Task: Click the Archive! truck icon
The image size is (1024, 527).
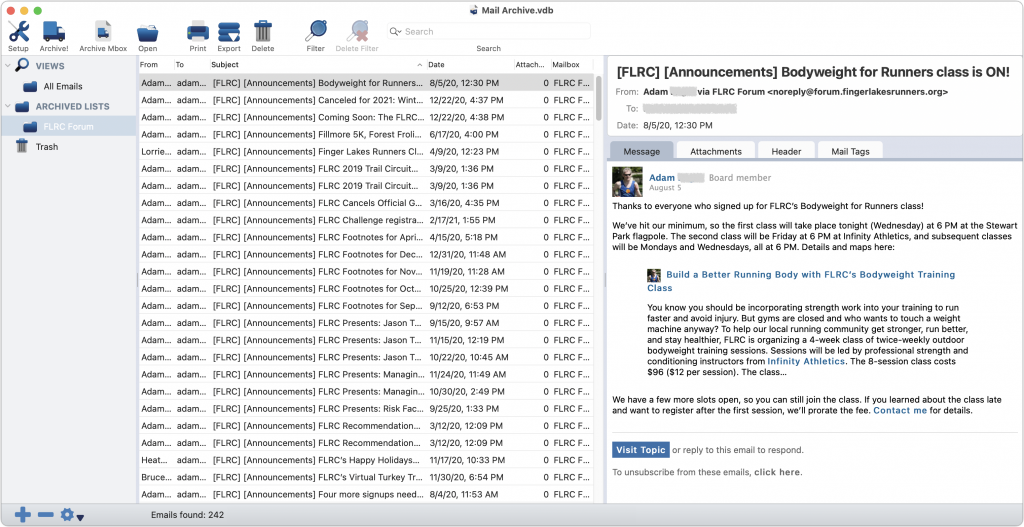Action: pyautogui.click(x=54, y=31)
